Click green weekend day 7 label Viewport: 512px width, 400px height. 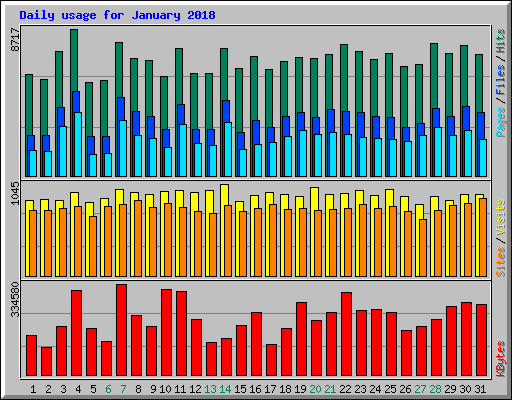pos(123,389)
